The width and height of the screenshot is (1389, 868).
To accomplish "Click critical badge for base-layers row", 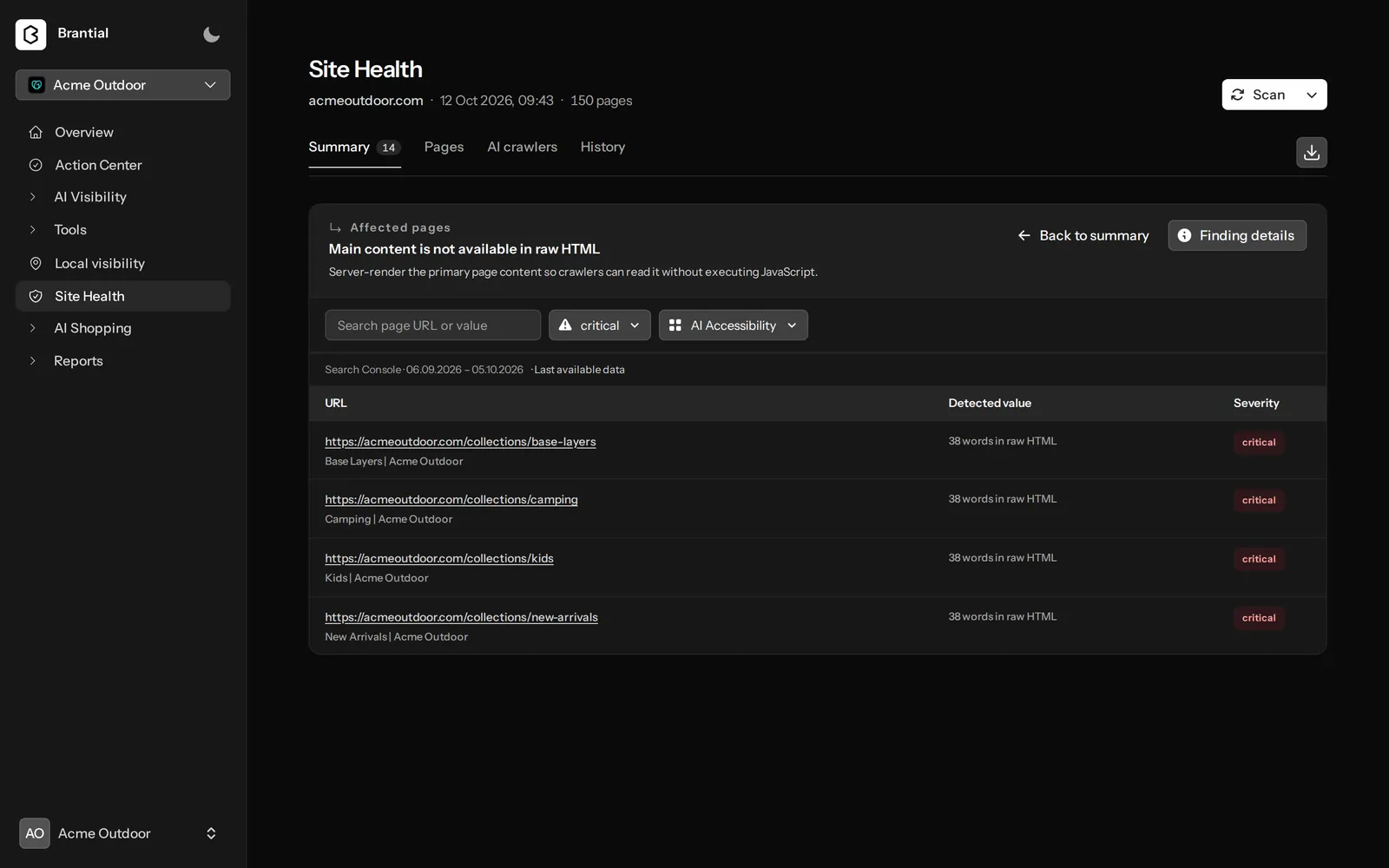I will point(1259,443).
